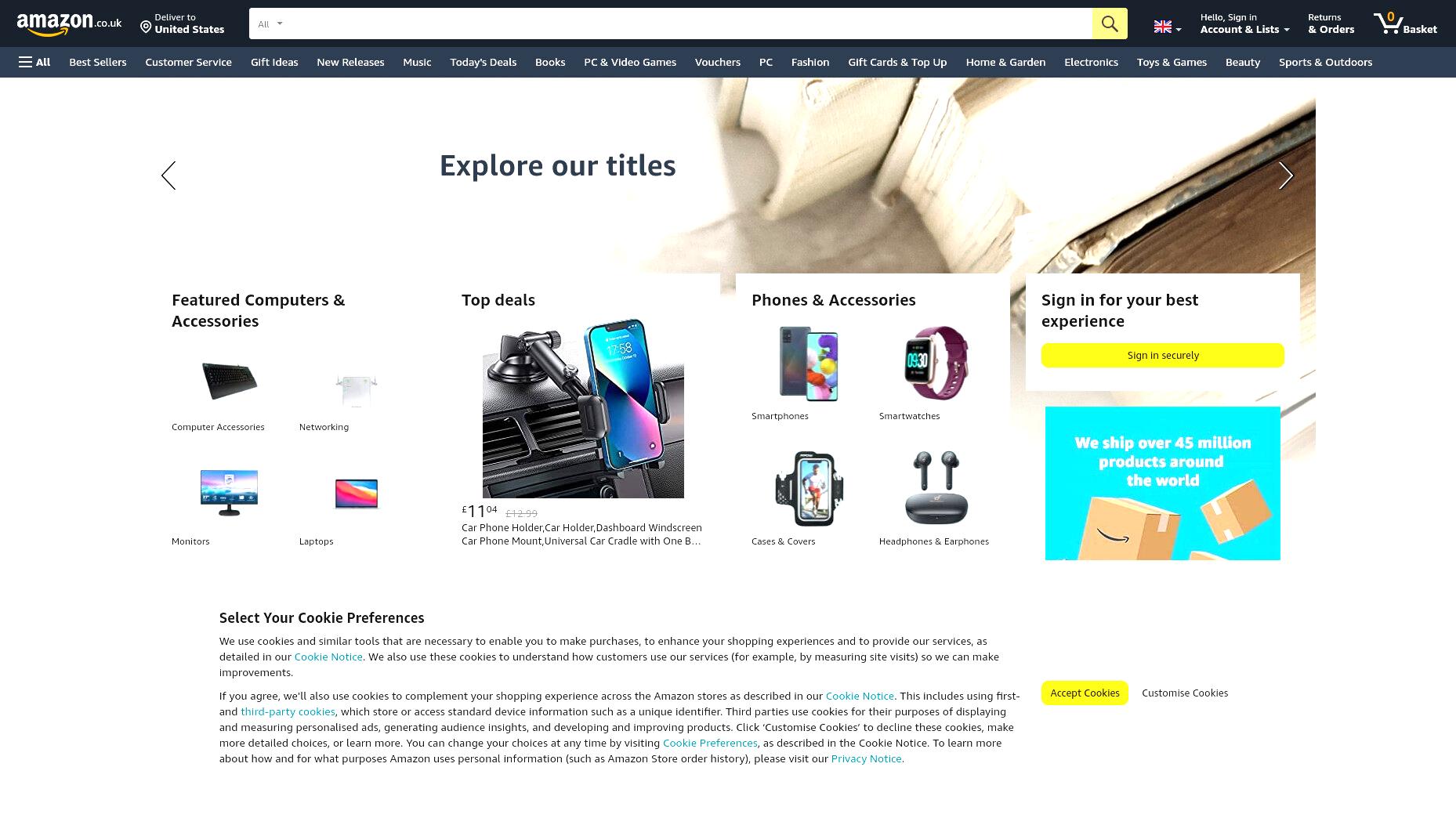Click the Accept Cookies button
Screen dimensions: 1456x825
point(1085,693)
